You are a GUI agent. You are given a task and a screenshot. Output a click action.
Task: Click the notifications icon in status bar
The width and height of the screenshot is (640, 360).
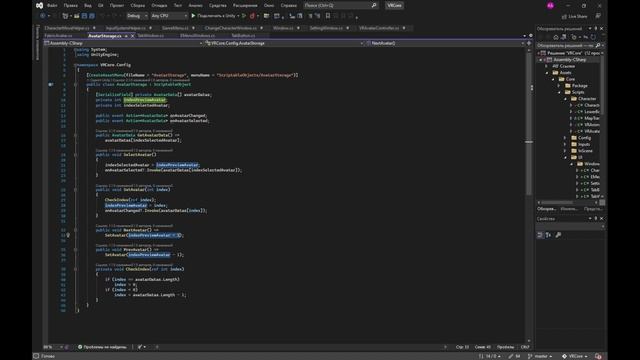click(x=598, y=356)
